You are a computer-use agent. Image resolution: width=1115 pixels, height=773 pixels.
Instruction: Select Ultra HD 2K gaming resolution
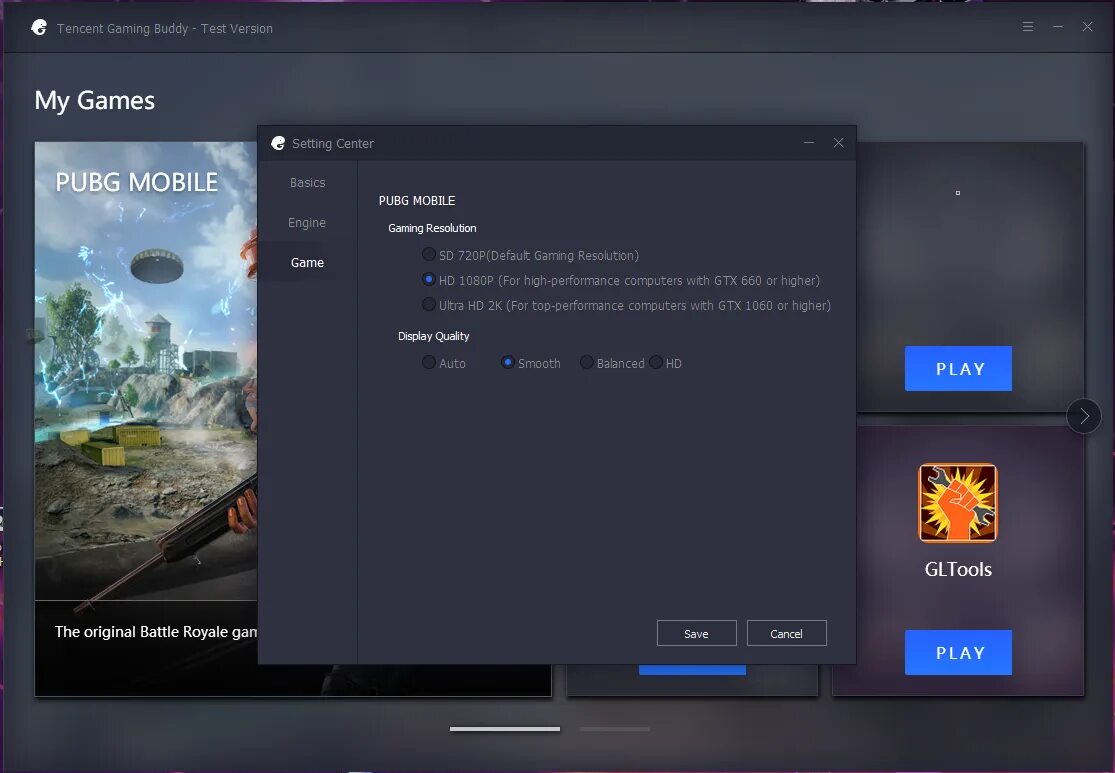pos(429,304)
